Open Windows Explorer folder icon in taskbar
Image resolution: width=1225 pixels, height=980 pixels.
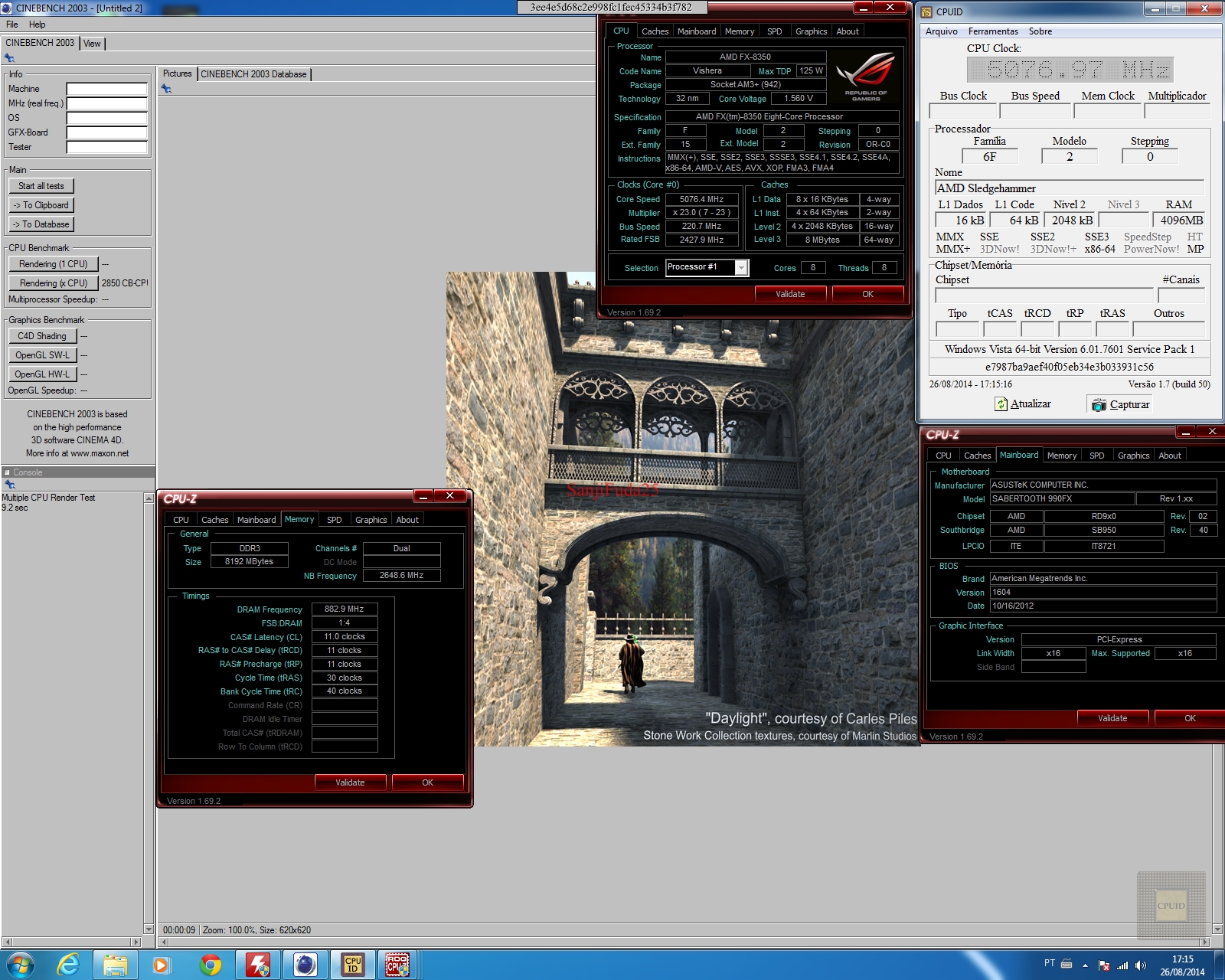(116, 965)
